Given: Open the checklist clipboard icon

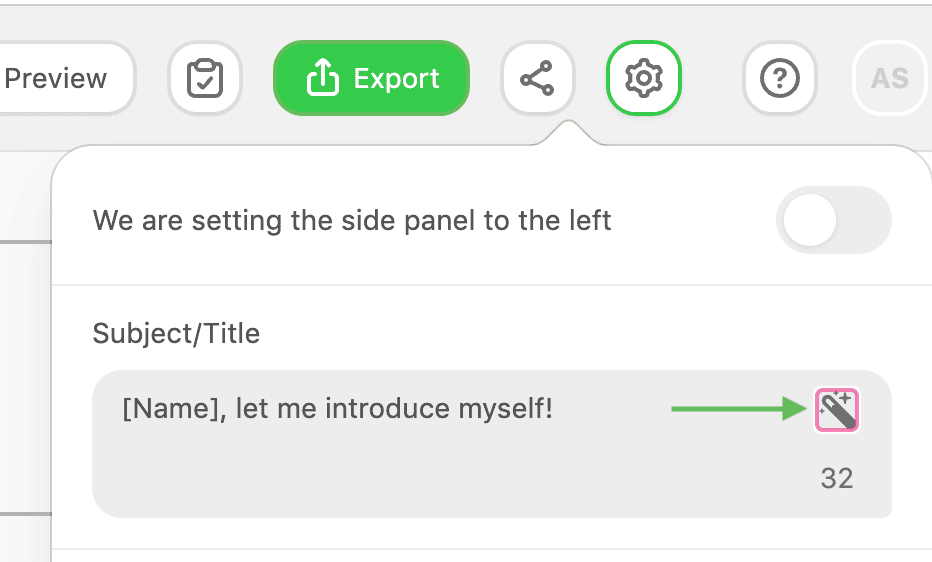Looking at the screenshot, I should tap(205, 78).
